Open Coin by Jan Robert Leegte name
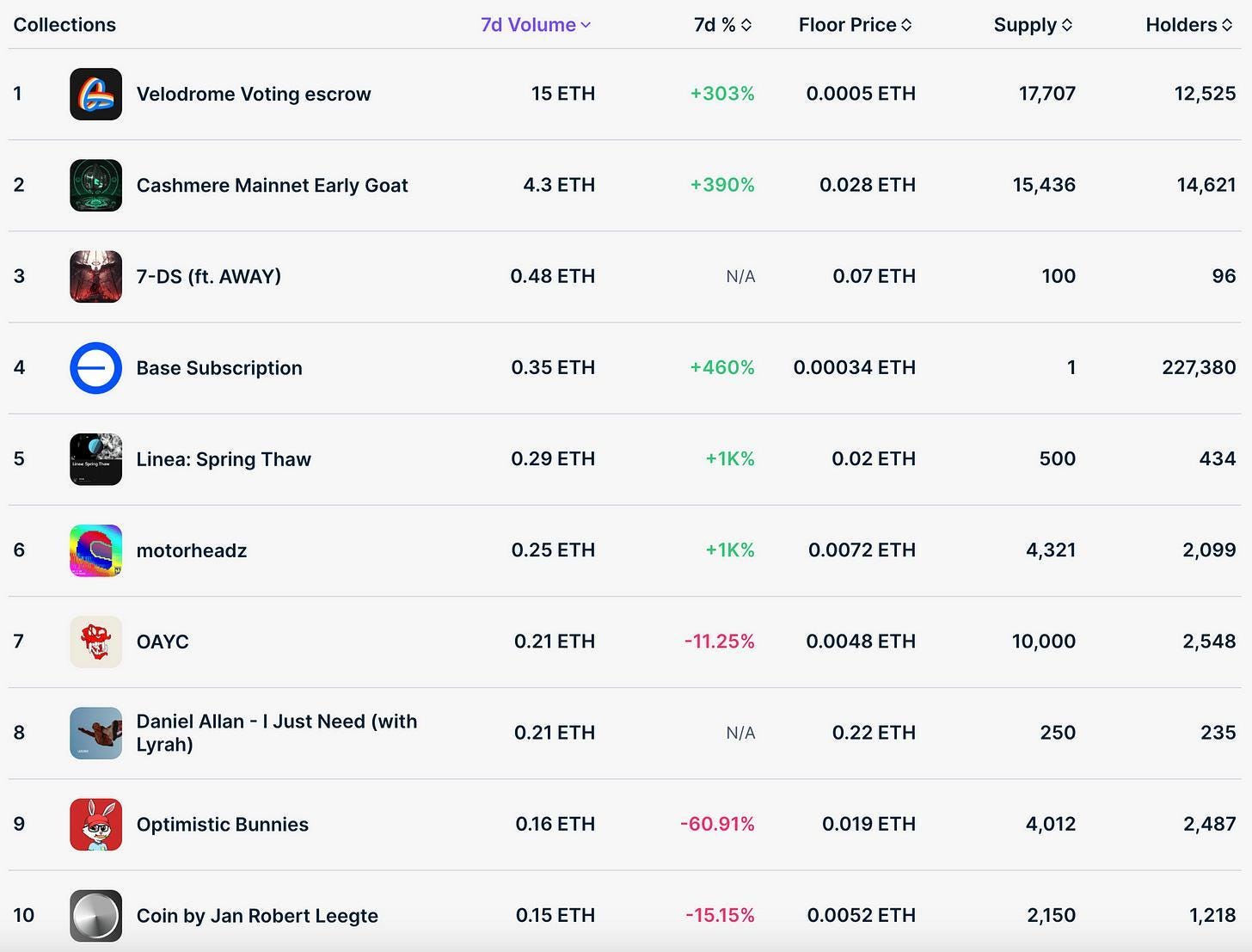This screenshot has height=952, width=1252. (x=257, y=915)
